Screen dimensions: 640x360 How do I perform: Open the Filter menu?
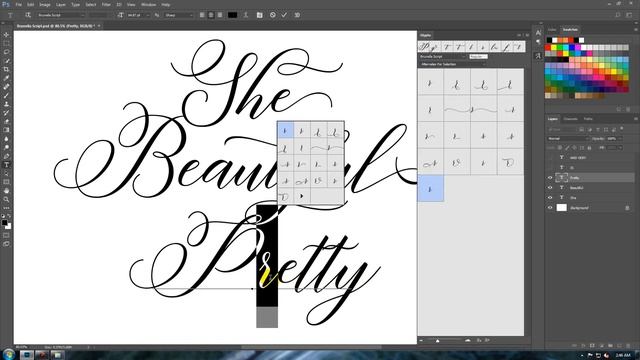pyautogui.click(x=106, y=4)
